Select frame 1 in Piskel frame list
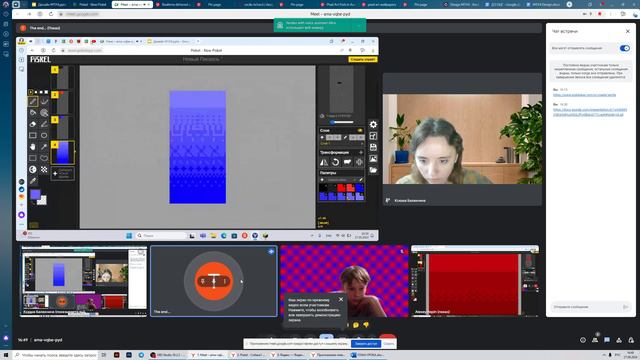The width and height of the screenshot is (640, 360). [62, 78]
